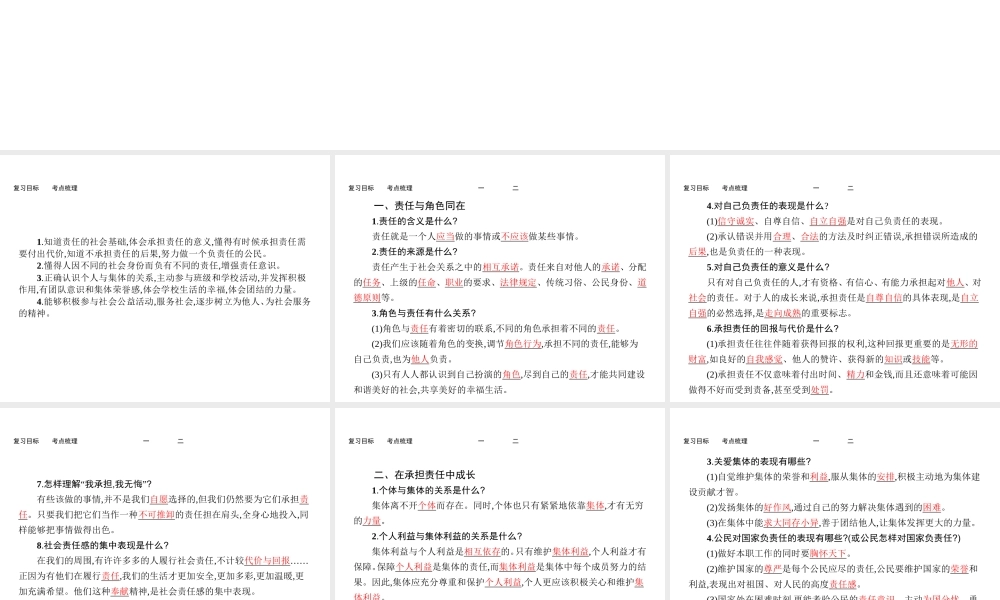This screenshot has width=1000, height=600.
Task: Click the underlined word '胸怀天下'
Action: coord(828,553)
